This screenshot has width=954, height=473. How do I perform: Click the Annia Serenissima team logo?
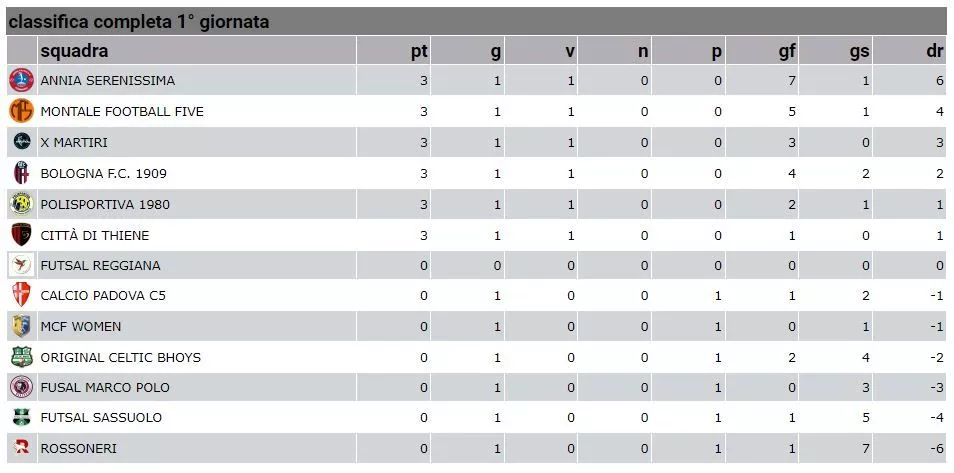point(21,80)
